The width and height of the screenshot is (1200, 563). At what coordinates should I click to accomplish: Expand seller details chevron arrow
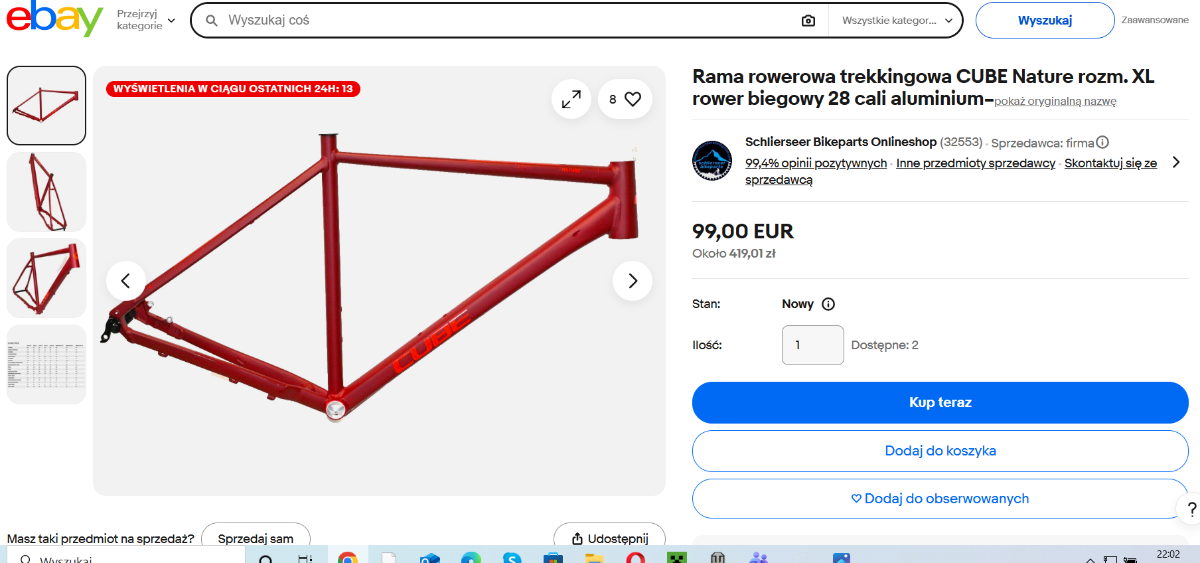1176,162
